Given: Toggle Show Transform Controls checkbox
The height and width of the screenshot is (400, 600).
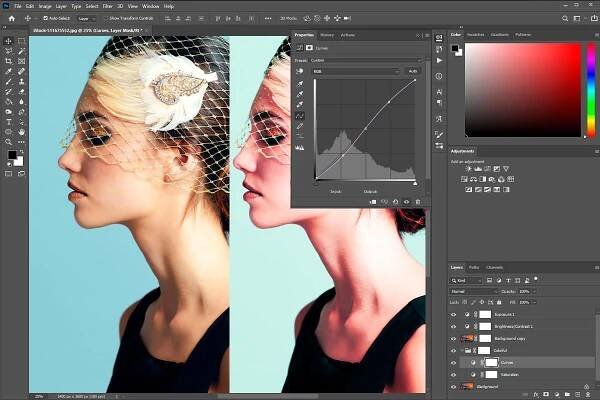Looking at the screenshot, I should coord(104,18).
